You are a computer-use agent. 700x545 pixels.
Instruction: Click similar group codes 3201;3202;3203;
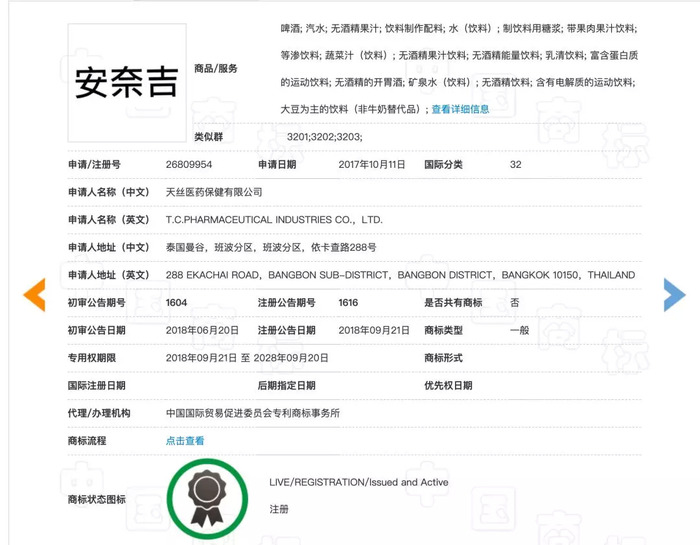[x=325, y=137]
